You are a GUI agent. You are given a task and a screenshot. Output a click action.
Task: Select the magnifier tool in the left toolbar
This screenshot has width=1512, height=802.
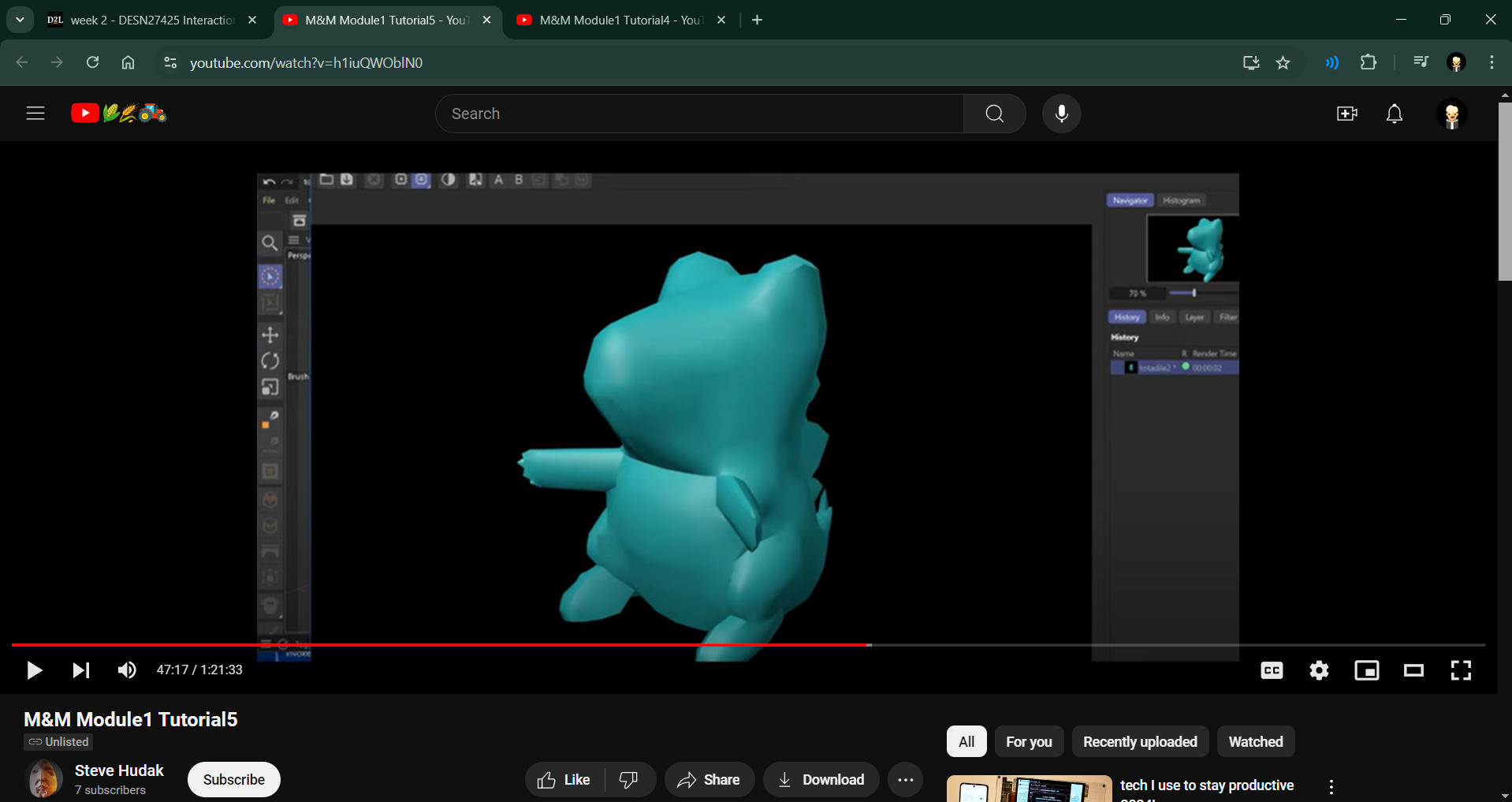coord(271,243)
